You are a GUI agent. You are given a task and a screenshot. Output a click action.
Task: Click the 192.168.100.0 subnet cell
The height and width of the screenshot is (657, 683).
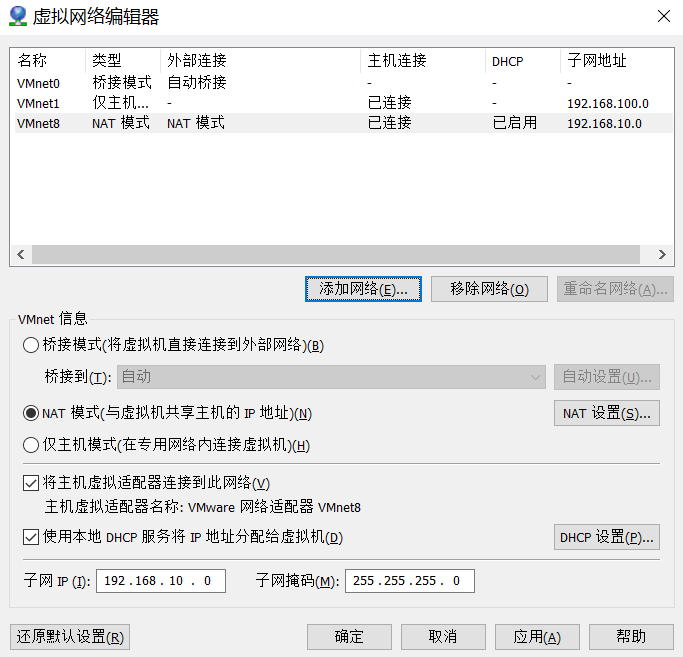coord(608,104)
